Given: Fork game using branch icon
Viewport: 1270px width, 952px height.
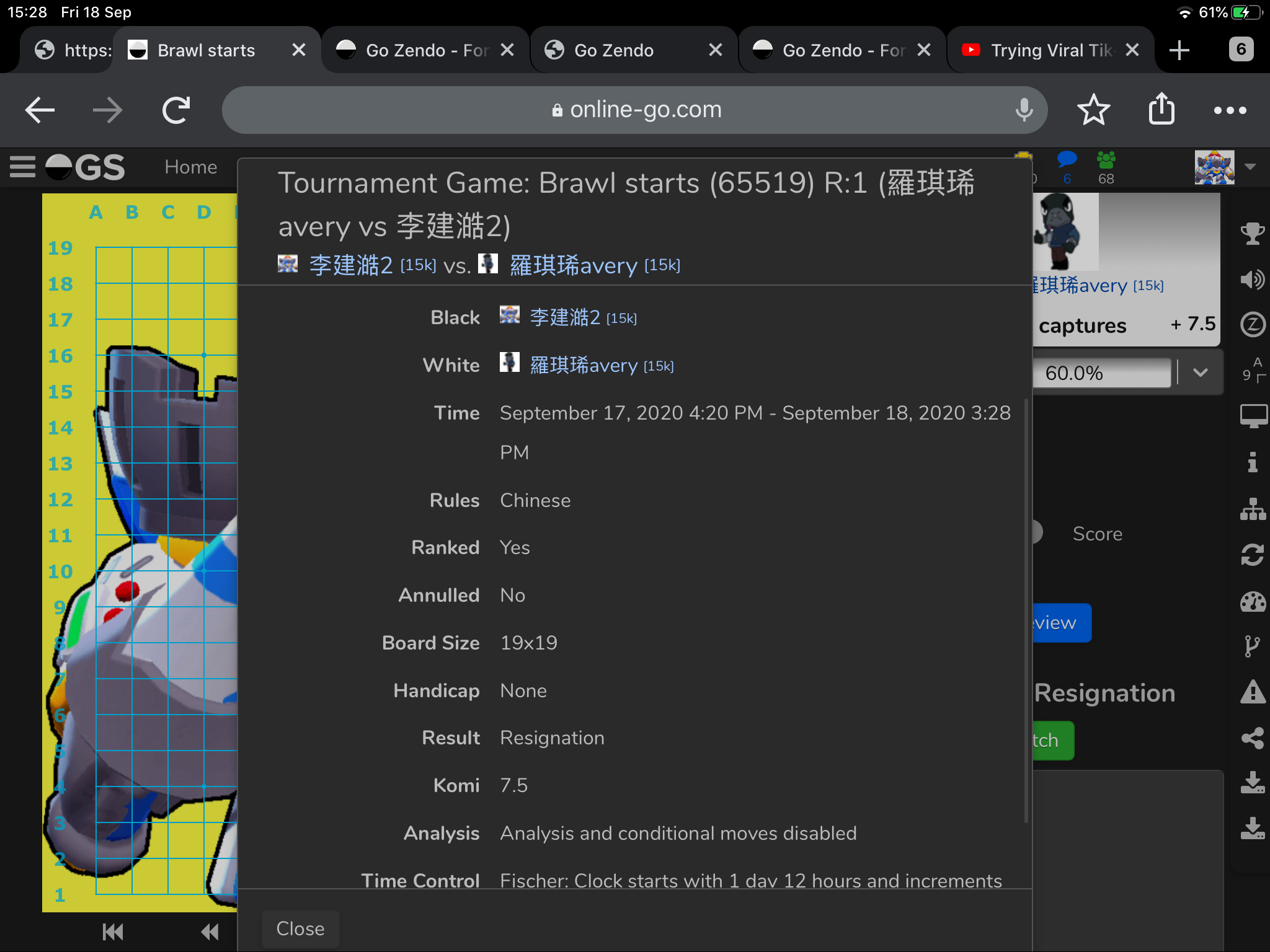Looking at the screenshot, I should [x=1252, y=646].
